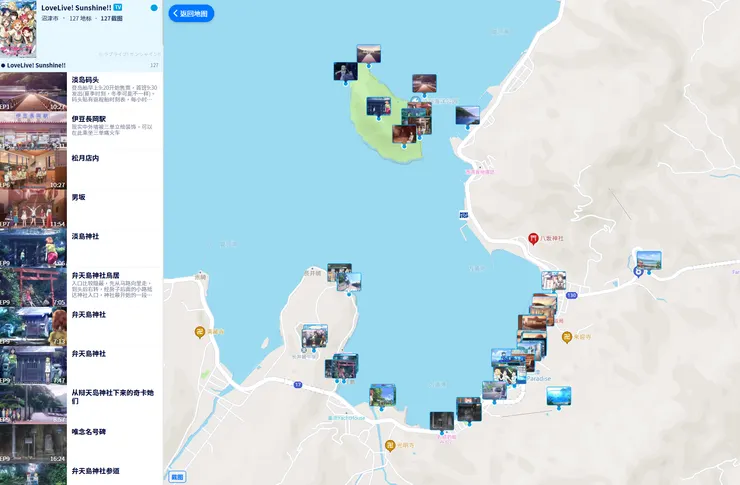Open the 松月店内 list entry
Screen dimensions: 740x485
81,170
